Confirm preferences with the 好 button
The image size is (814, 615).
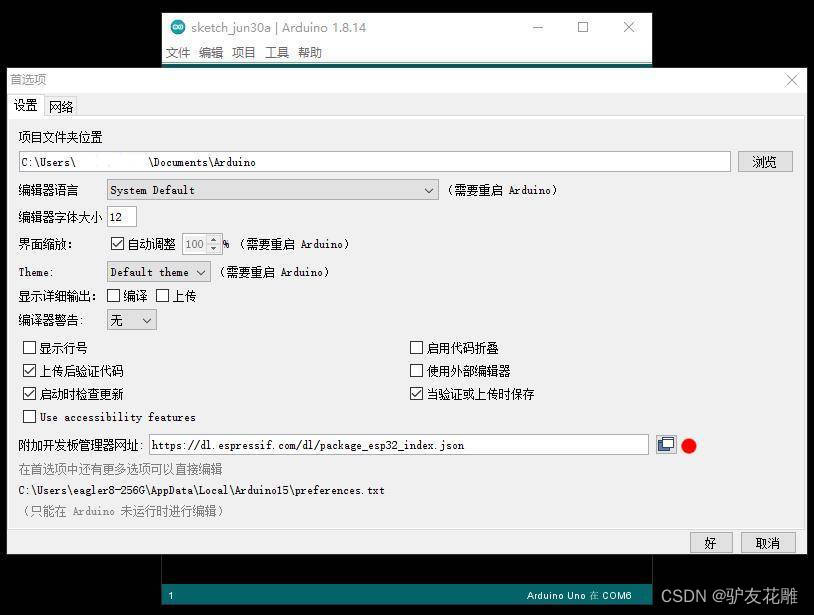pos(711,543)
